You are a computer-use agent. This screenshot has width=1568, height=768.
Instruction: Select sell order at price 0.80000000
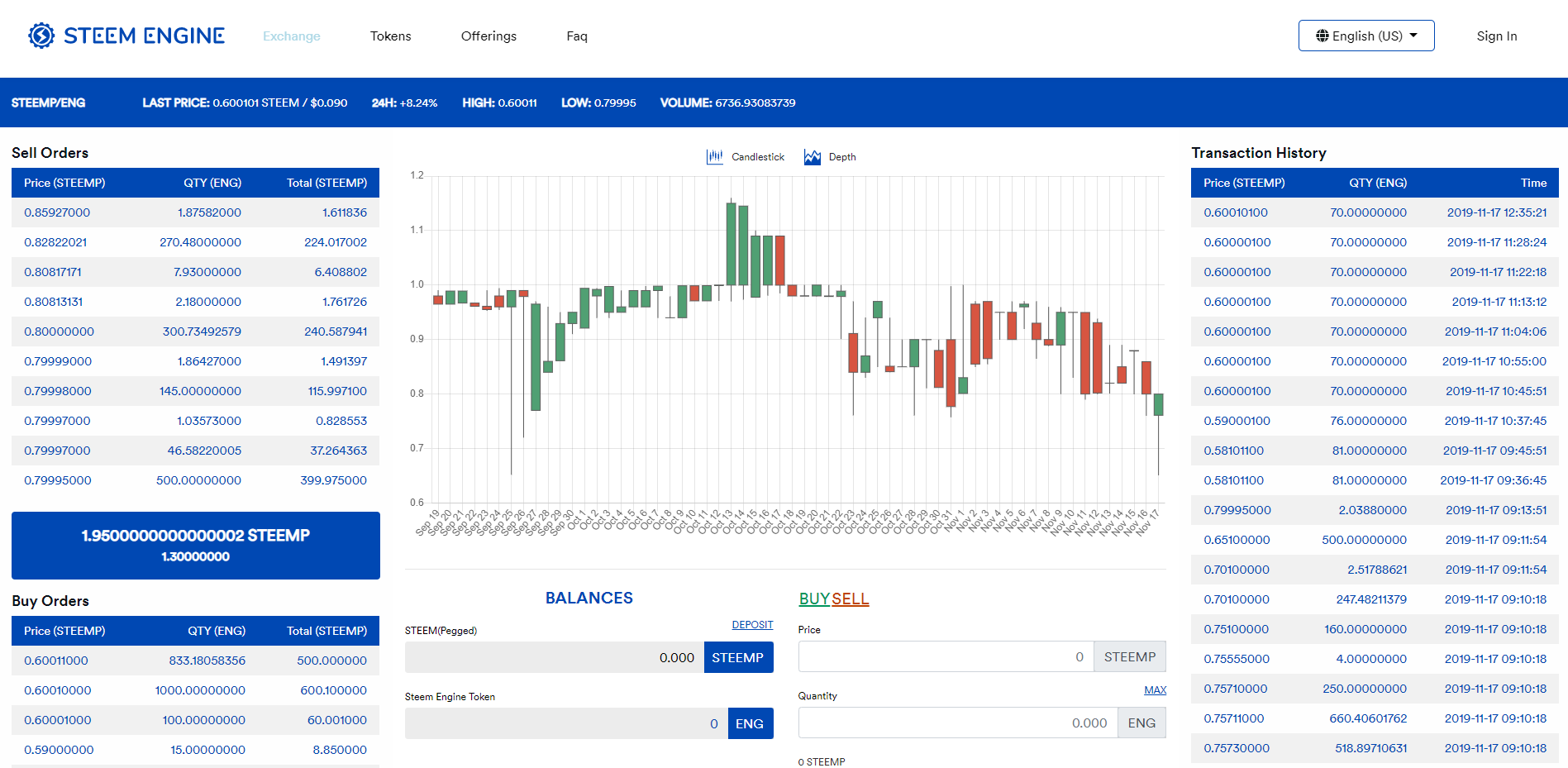click(x=195, y=332)
